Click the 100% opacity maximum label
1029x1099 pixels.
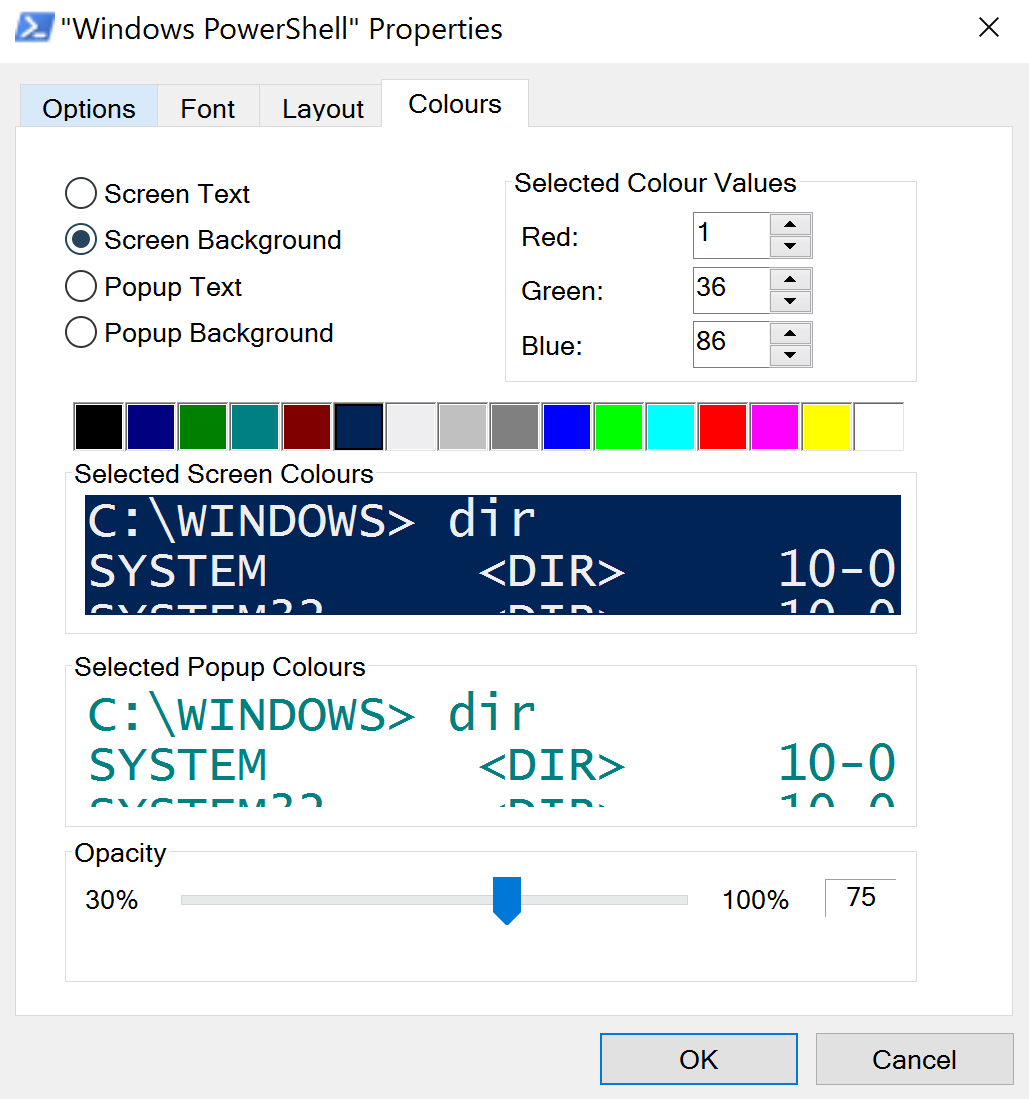click(x=756, y=900)
